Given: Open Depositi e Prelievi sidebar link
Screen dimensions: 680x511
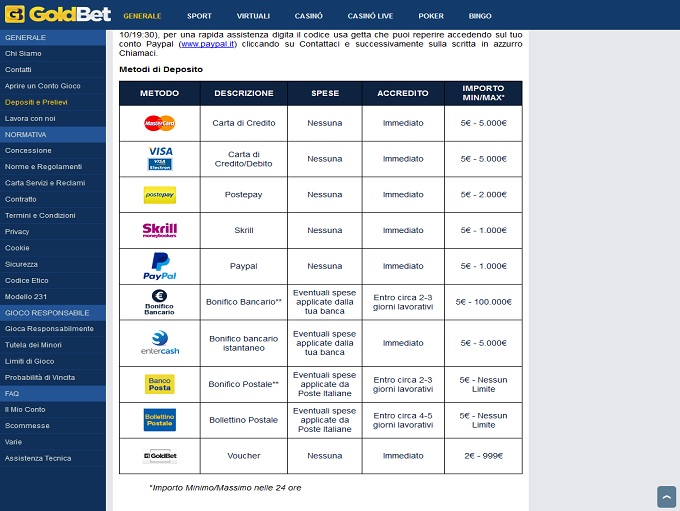Looking at the screenshot, I should tap(36, 102).
